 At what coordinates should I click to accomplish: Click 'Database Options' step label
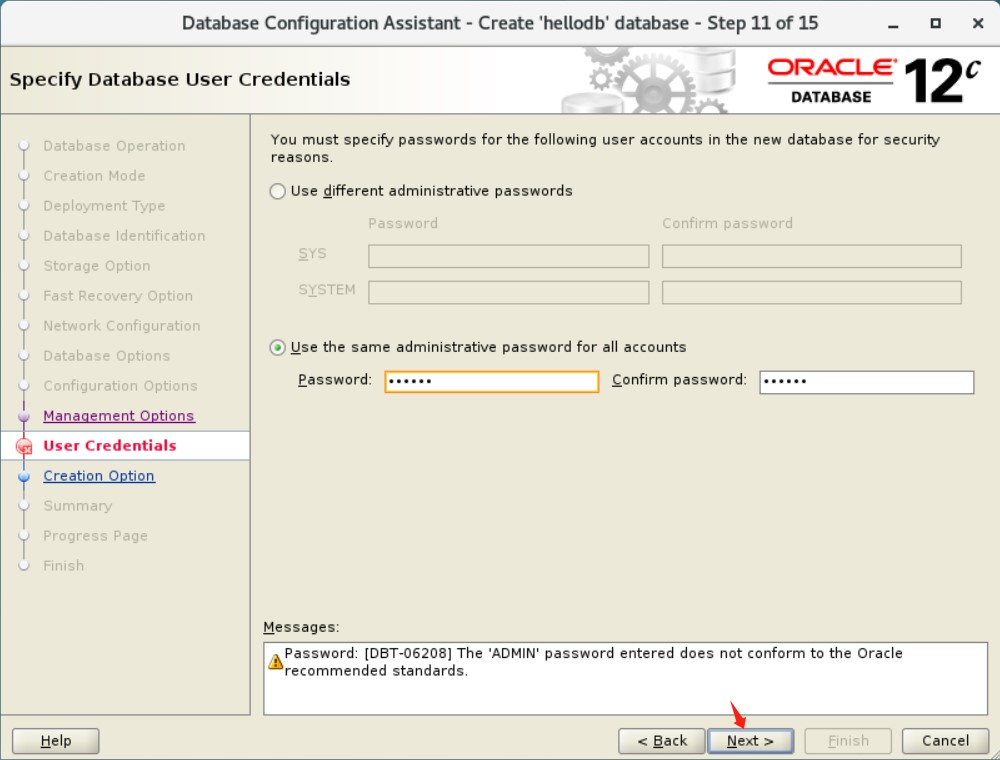[x=107, y=356]
